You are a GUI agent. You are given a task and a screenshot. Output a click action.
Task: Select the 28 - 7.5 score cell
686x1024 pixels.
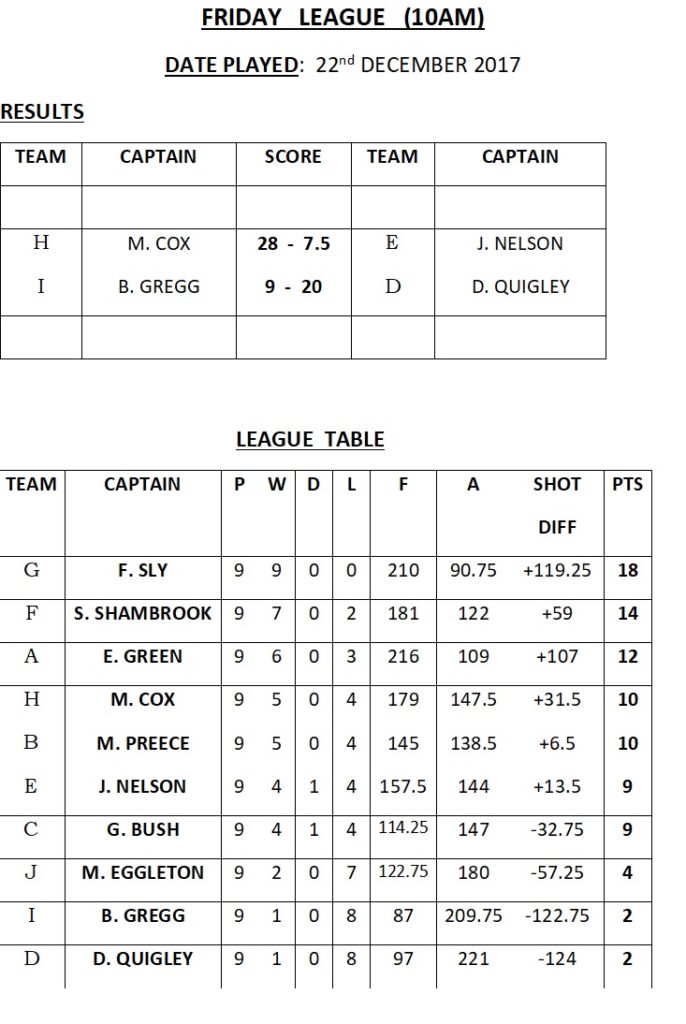[293, 244]
